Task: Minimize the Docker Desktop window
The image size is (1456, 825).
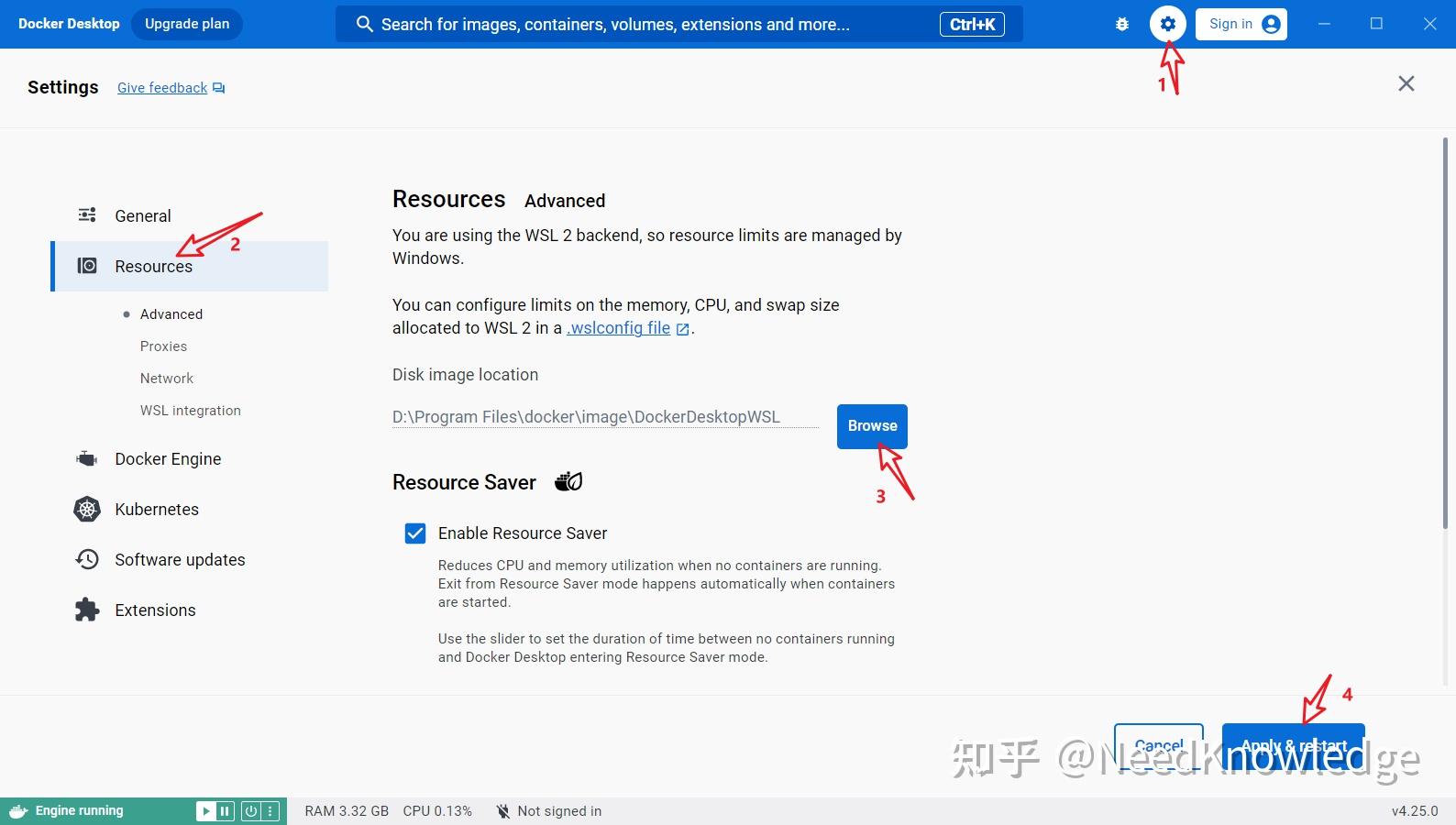Action: (x=1324, y=24)
